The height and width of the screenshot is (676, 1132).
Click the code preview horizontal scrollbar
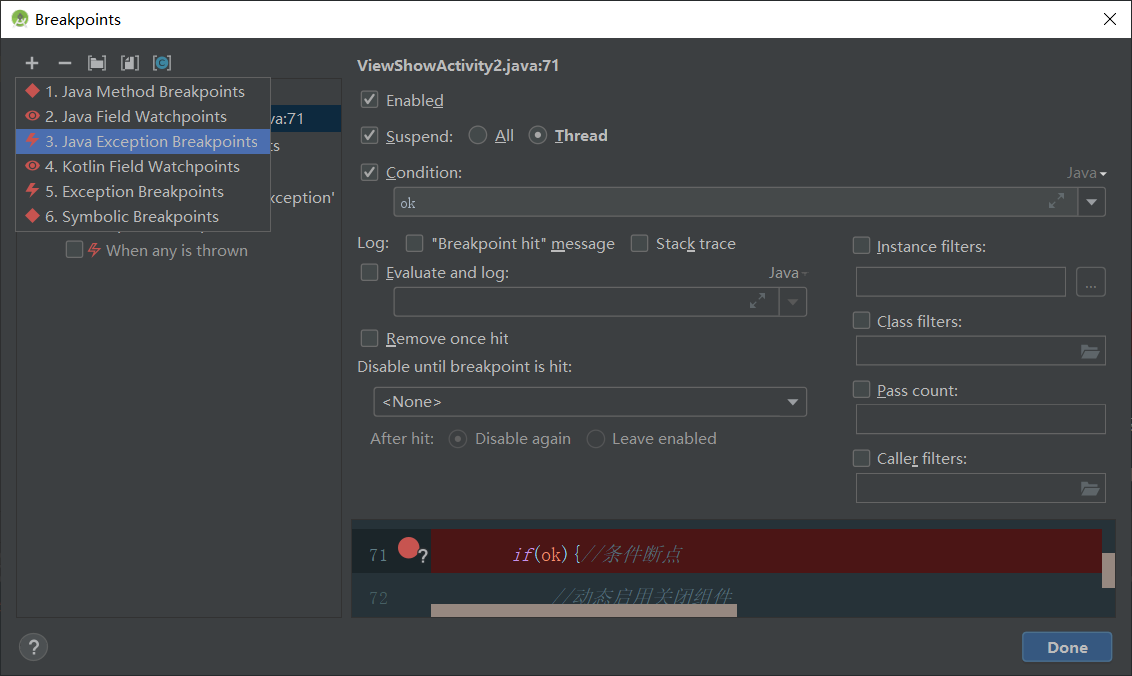(x=583, y=611)
